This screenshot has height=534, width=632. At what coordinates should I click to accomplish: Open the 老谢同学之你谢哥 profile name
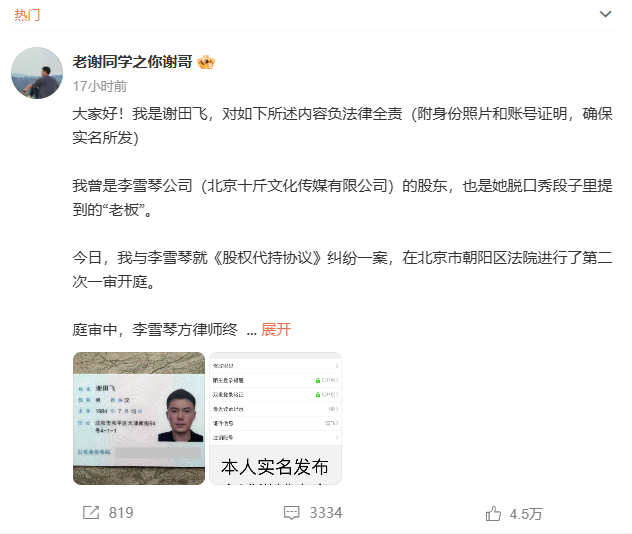point(133,62)
